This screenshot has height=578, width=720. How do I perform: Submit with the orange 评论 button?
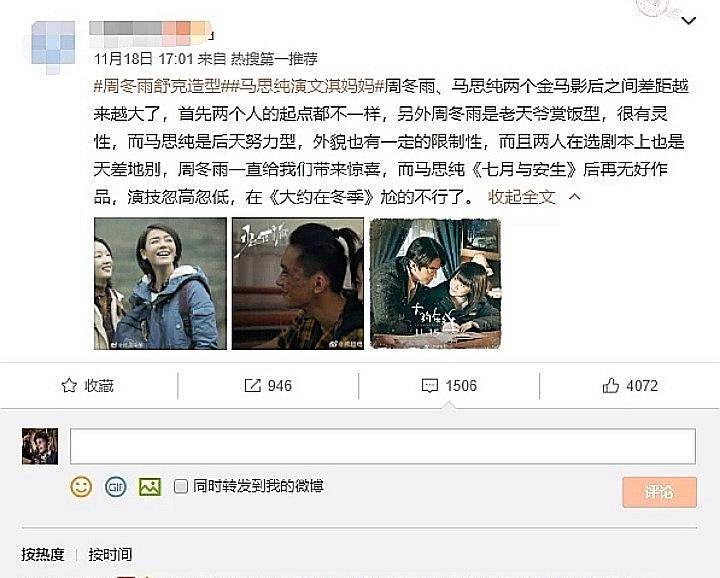pyautogui.click(x=659, y=492)
